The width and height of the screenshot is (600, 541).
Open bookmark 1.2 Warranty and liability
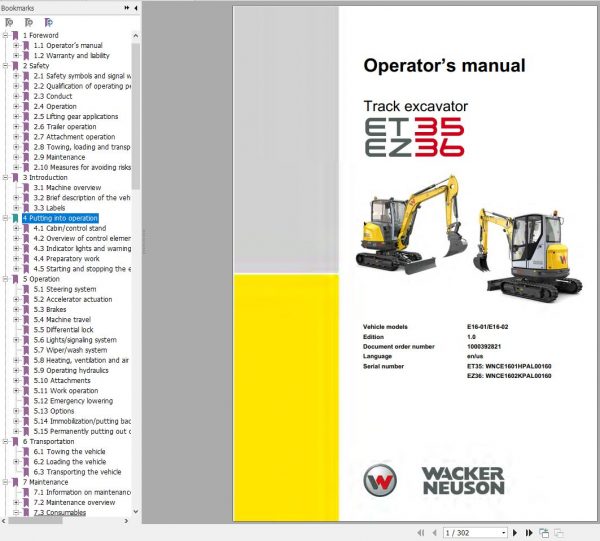71,55
